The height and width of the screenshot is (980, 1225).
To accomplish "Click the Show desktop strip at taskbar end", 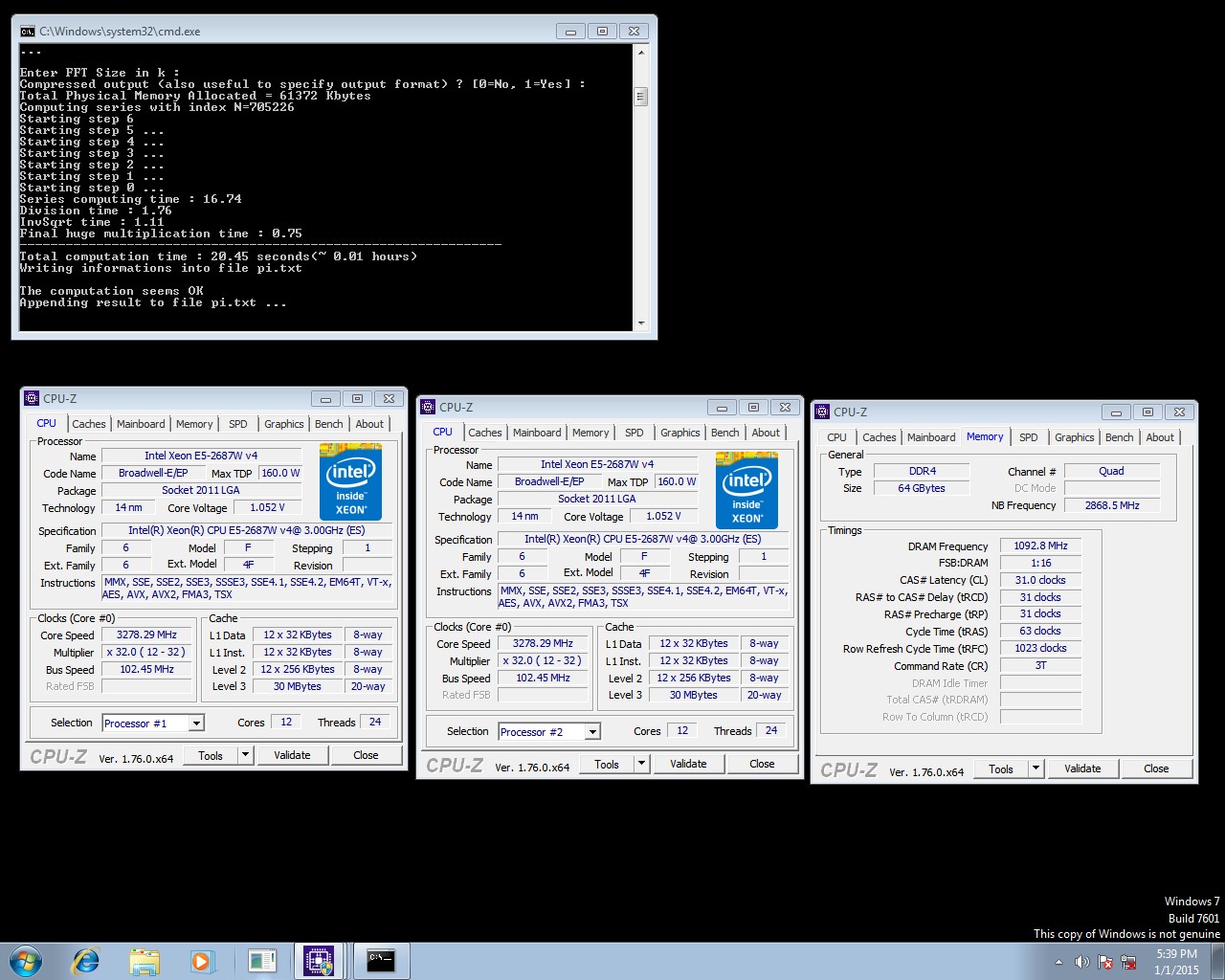I will (1218, 961).
